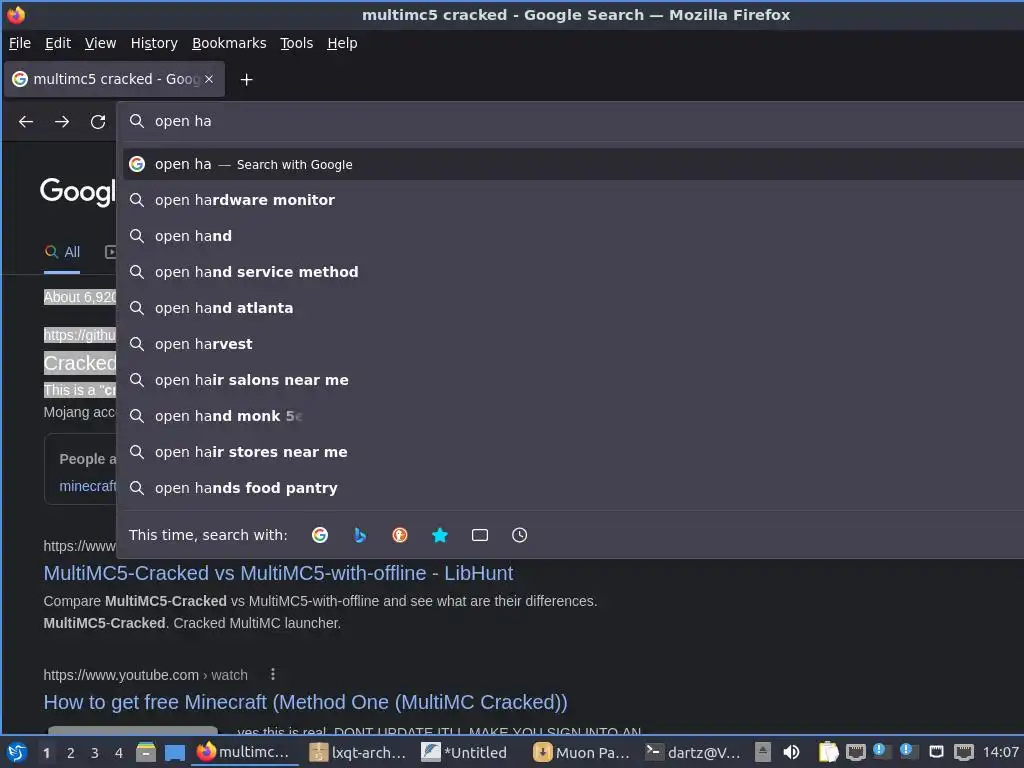This screenshot has width=1024, height=768.
Task: Open 'How to get free Minecraft' YouTube result
Action: click(305, 702)
